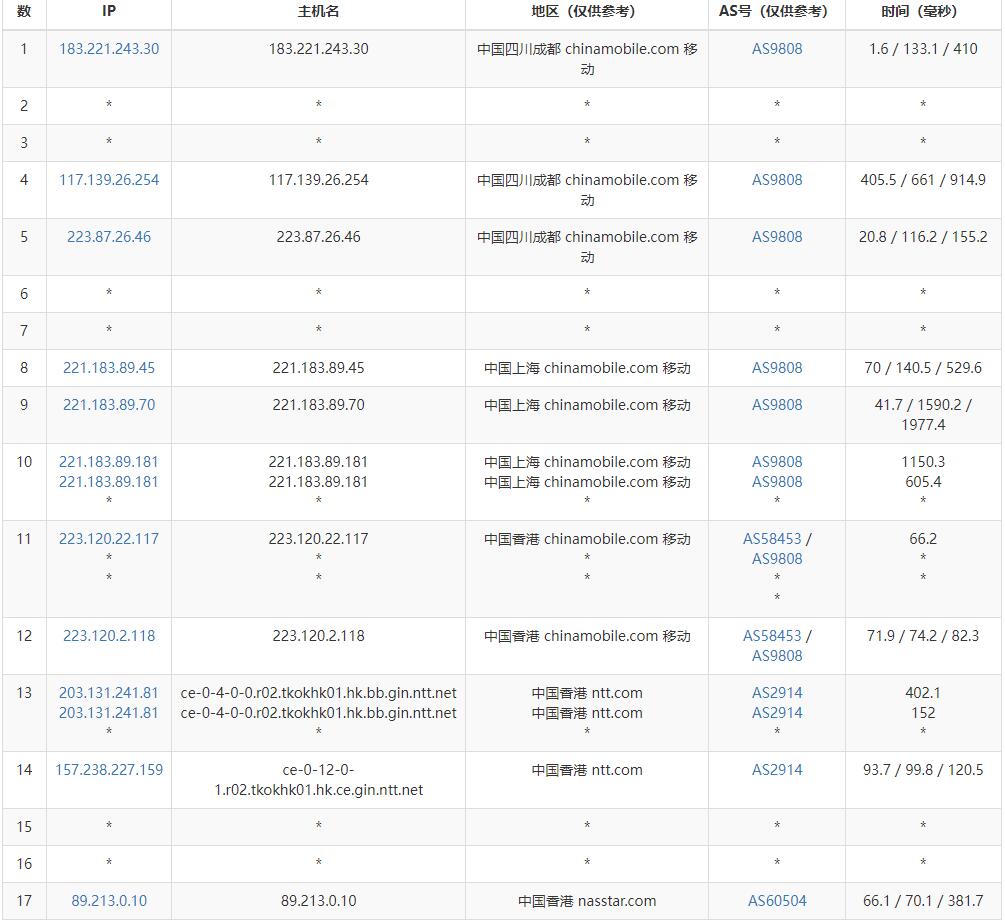Click time value 93.7 / 99.8 / 120.5

point(923,770)
